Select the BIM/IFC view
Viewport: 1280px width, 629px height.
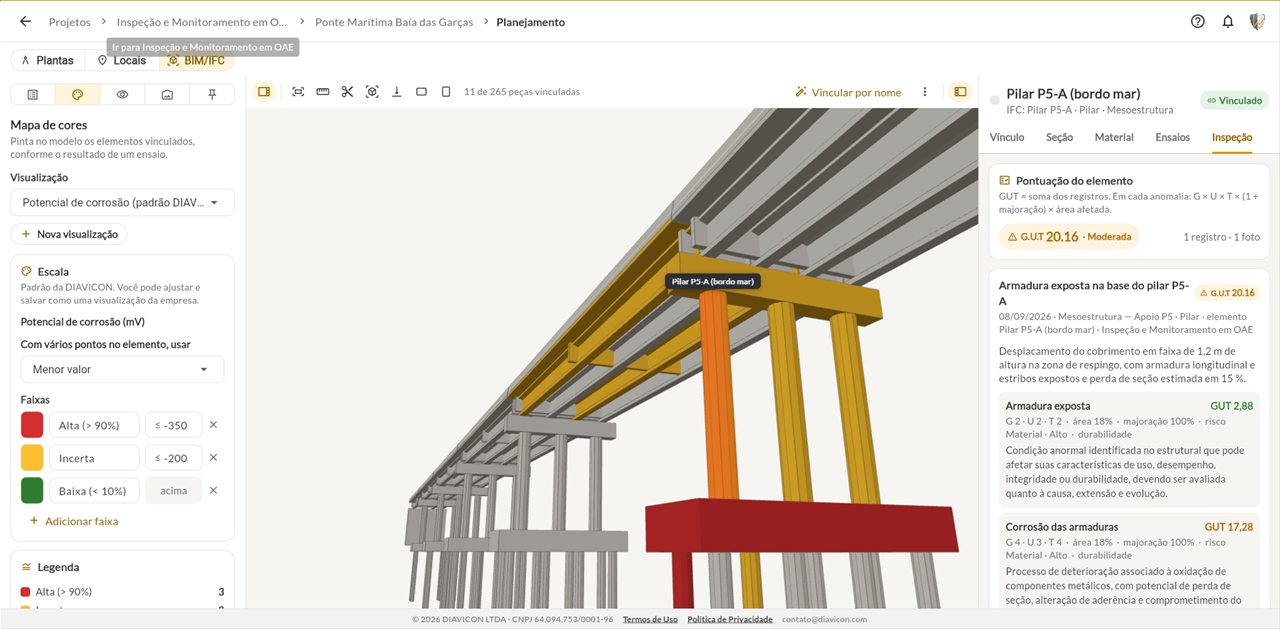[x=196, y=60]
